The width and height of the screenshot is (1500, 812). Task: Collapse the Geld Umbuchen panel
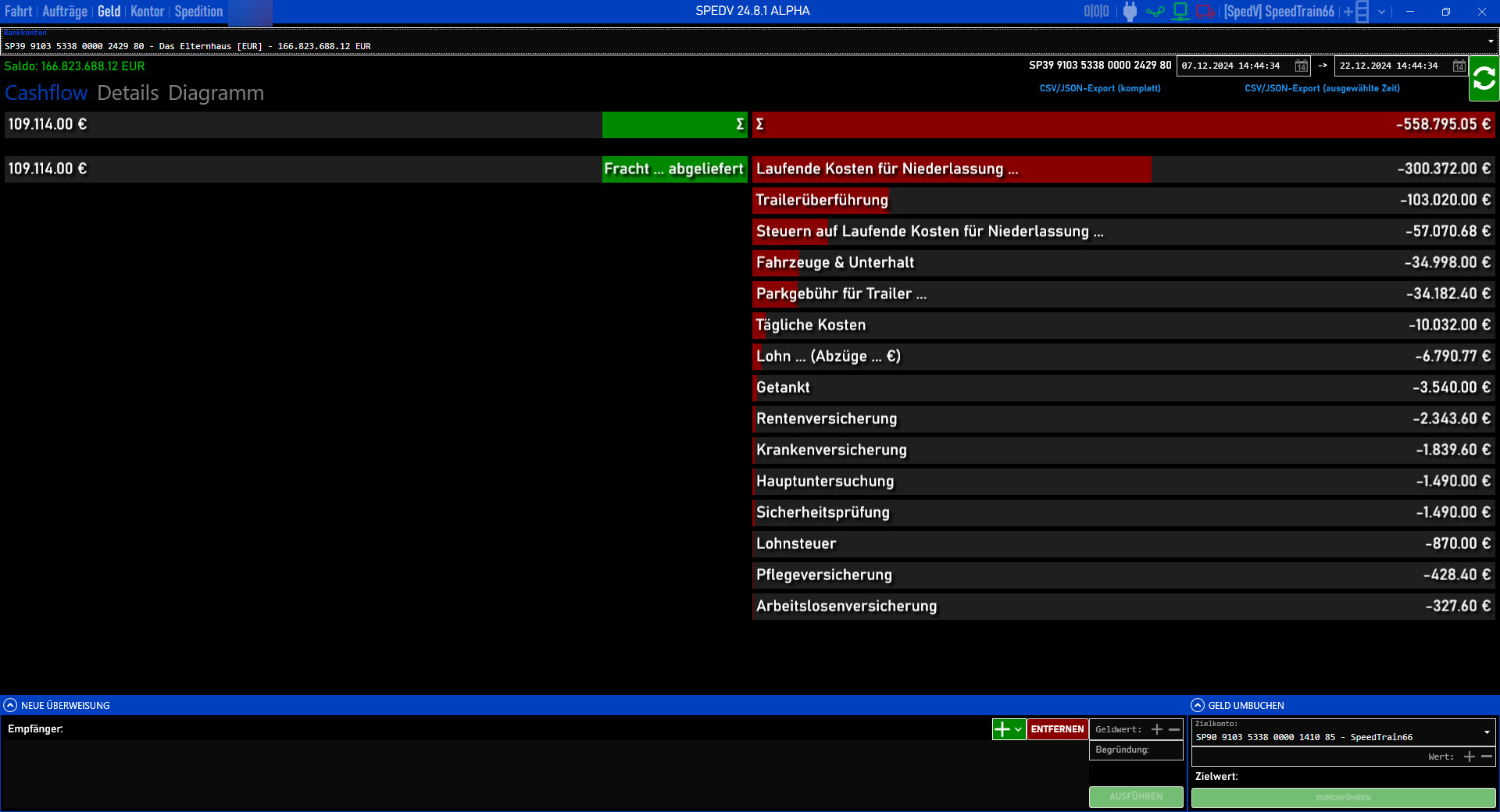1198,705
